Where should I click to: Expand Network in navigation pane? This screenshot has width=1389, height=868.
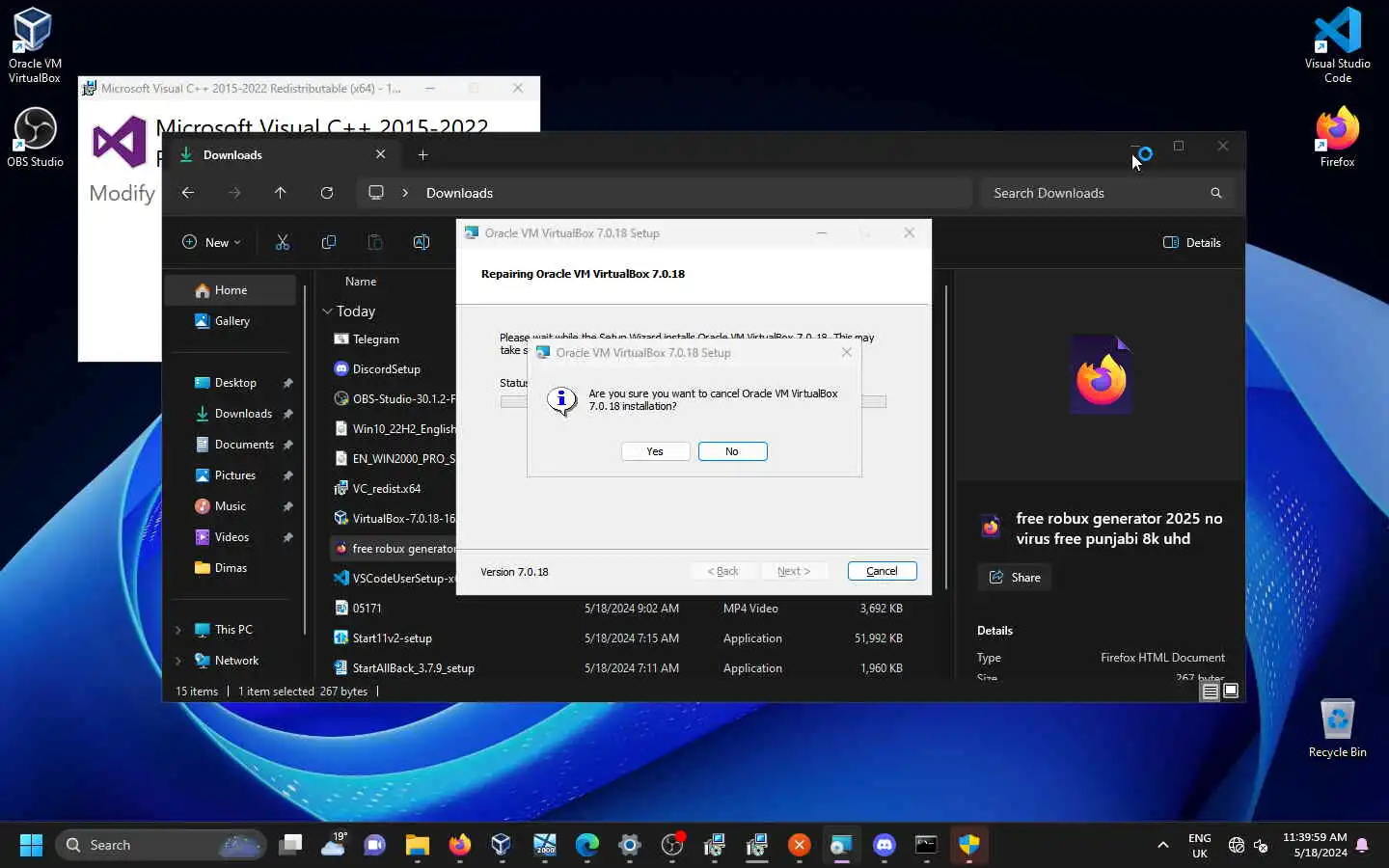tap(178, 661)
